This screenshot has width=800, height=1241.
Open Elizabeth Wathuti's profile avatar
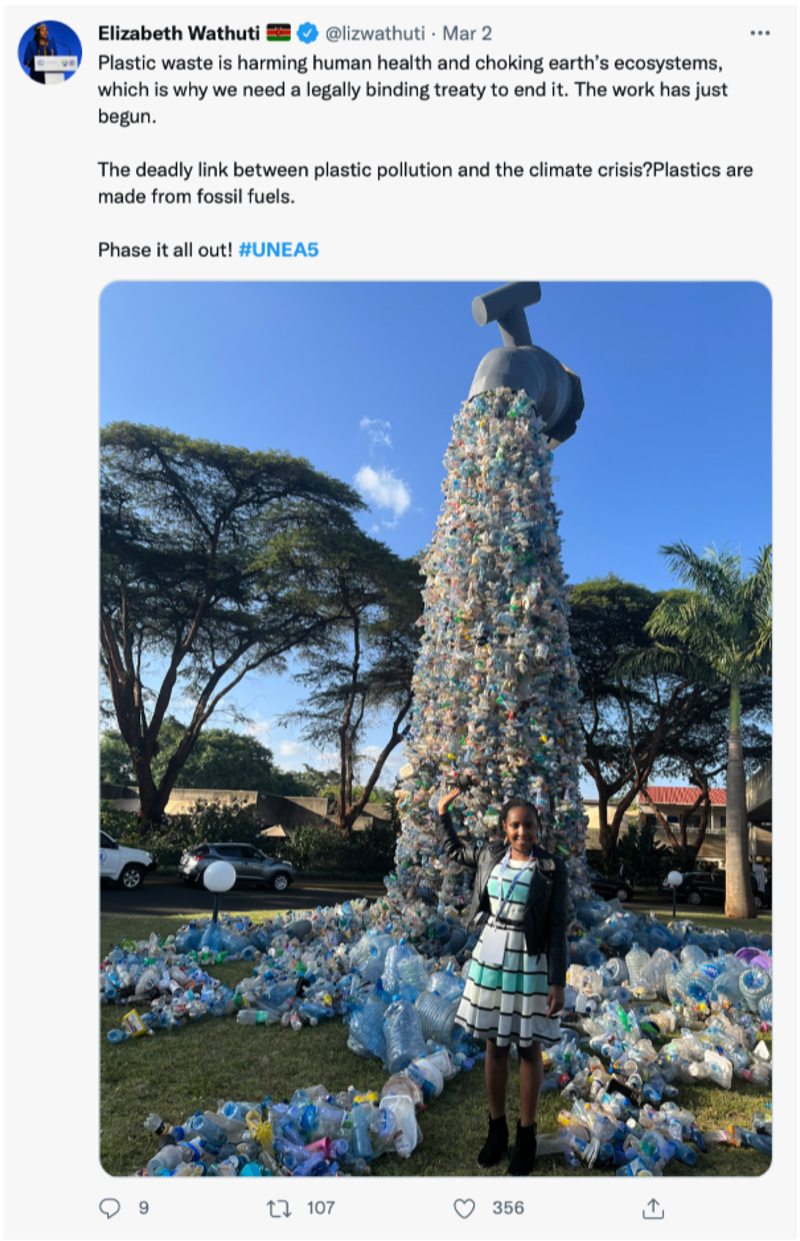tap(50, 52)
